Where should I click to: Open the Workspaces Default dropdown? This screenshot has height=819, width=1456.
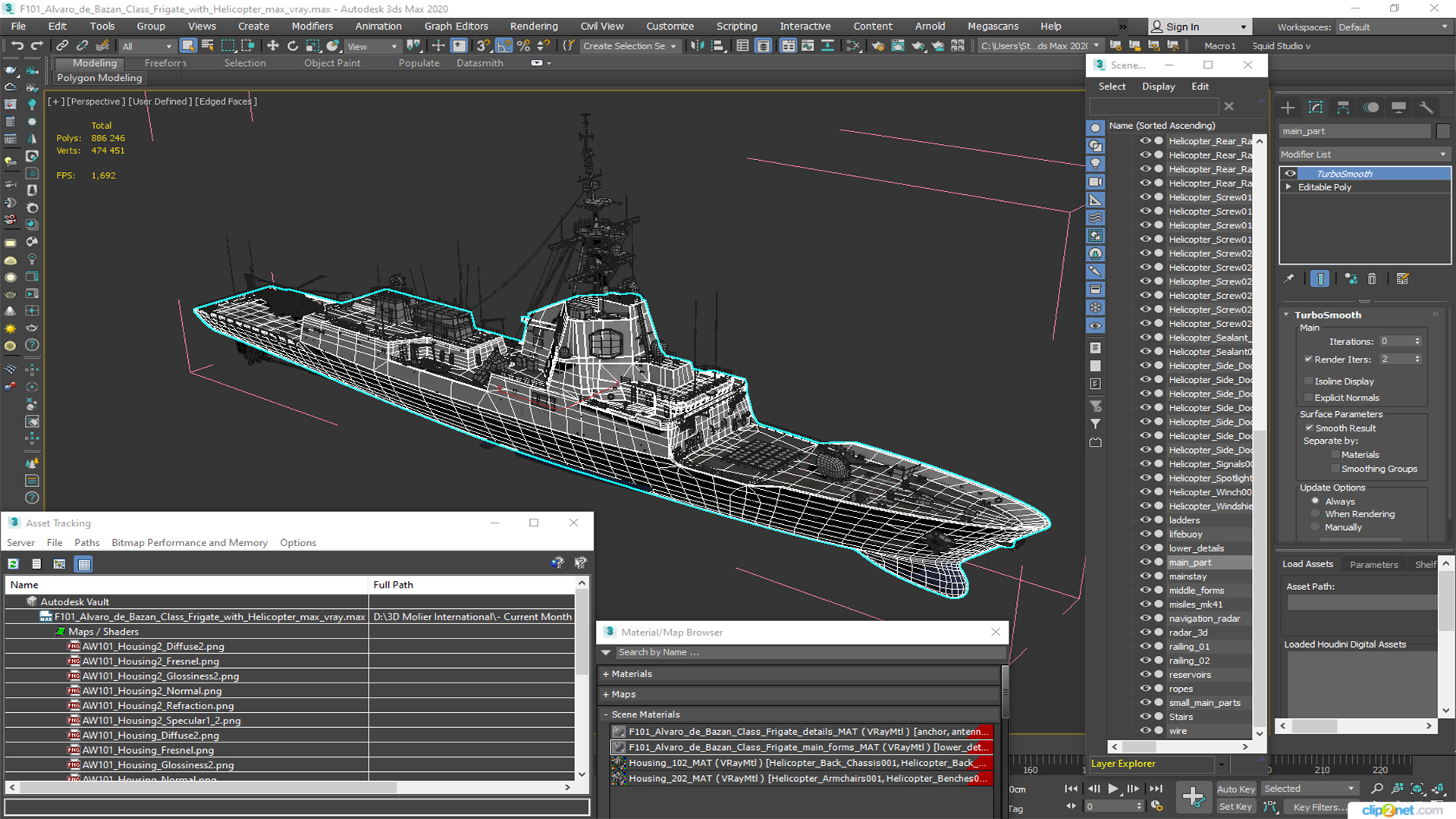(x=1392, y=27)
